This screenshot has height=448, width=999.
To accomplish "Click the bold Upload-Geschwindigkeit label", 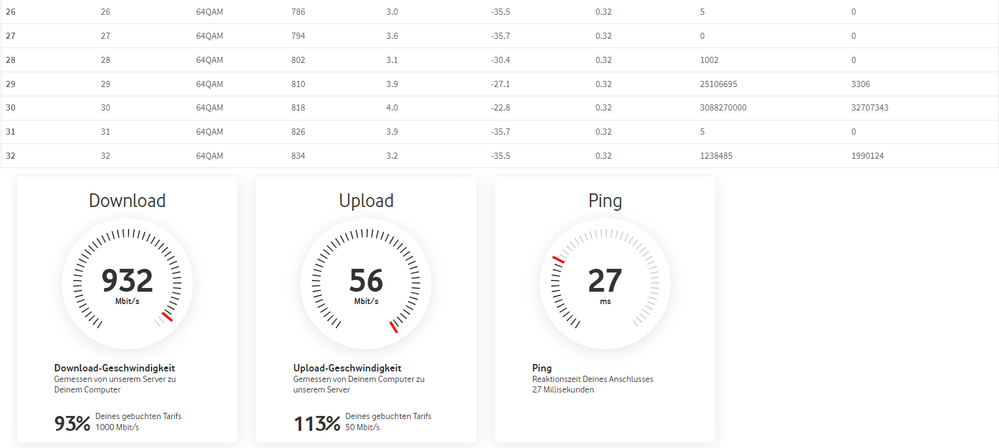I will pyautogui.click(x=347, y=368).
